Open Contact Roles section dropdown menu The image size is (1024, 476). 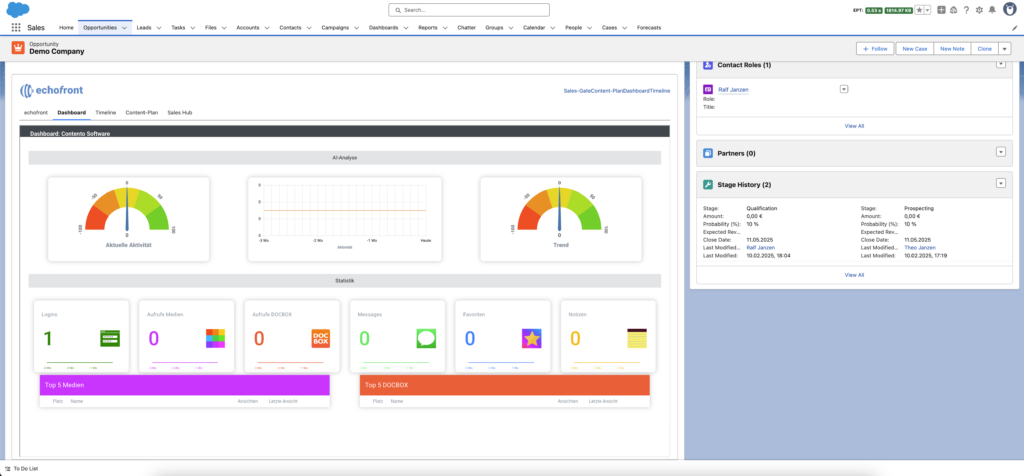[1000, 63]
